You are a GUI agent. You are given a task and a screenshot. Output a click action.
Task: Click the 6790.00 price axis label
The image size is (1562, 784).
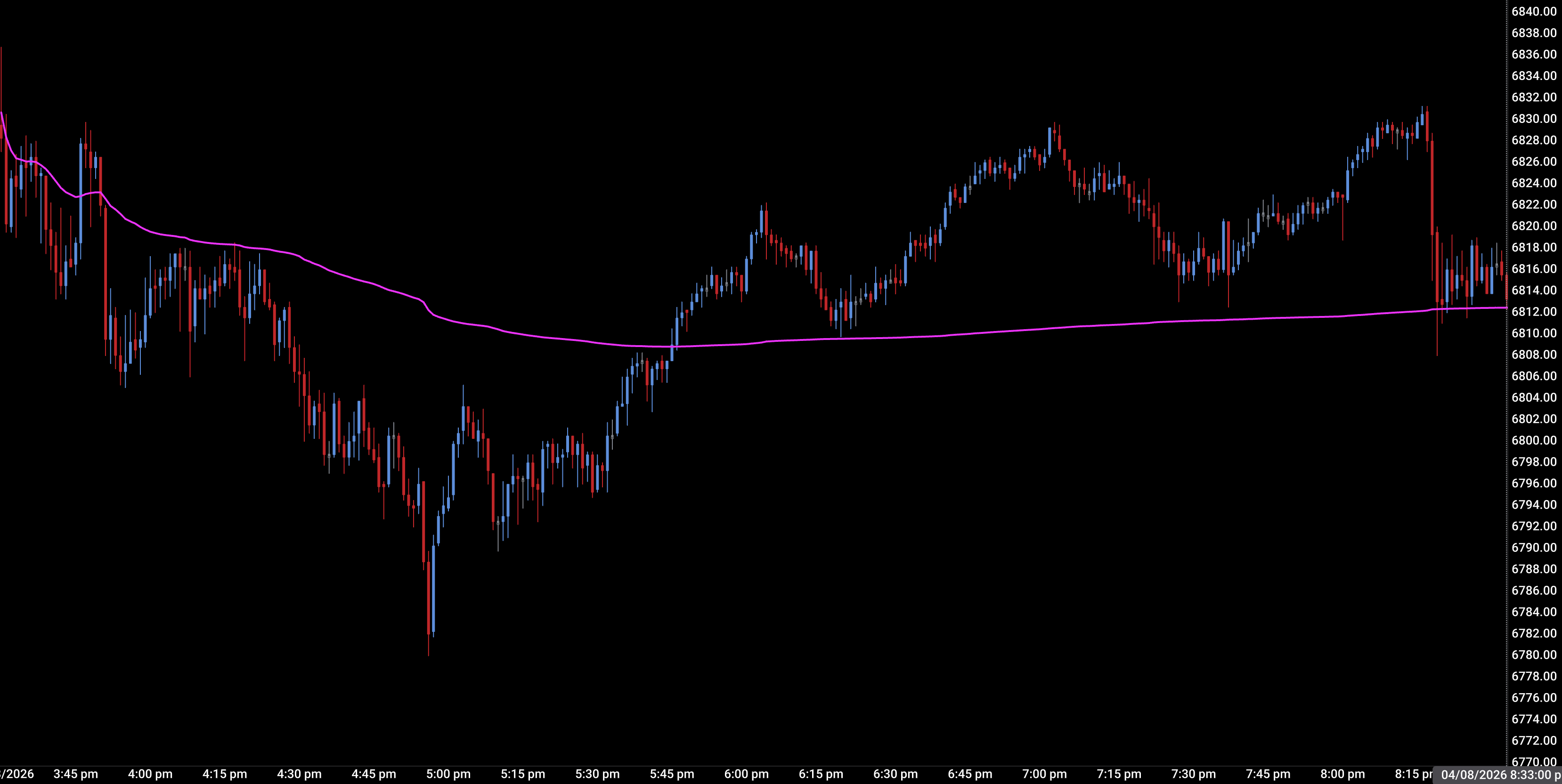click(x=1533, y=548)
